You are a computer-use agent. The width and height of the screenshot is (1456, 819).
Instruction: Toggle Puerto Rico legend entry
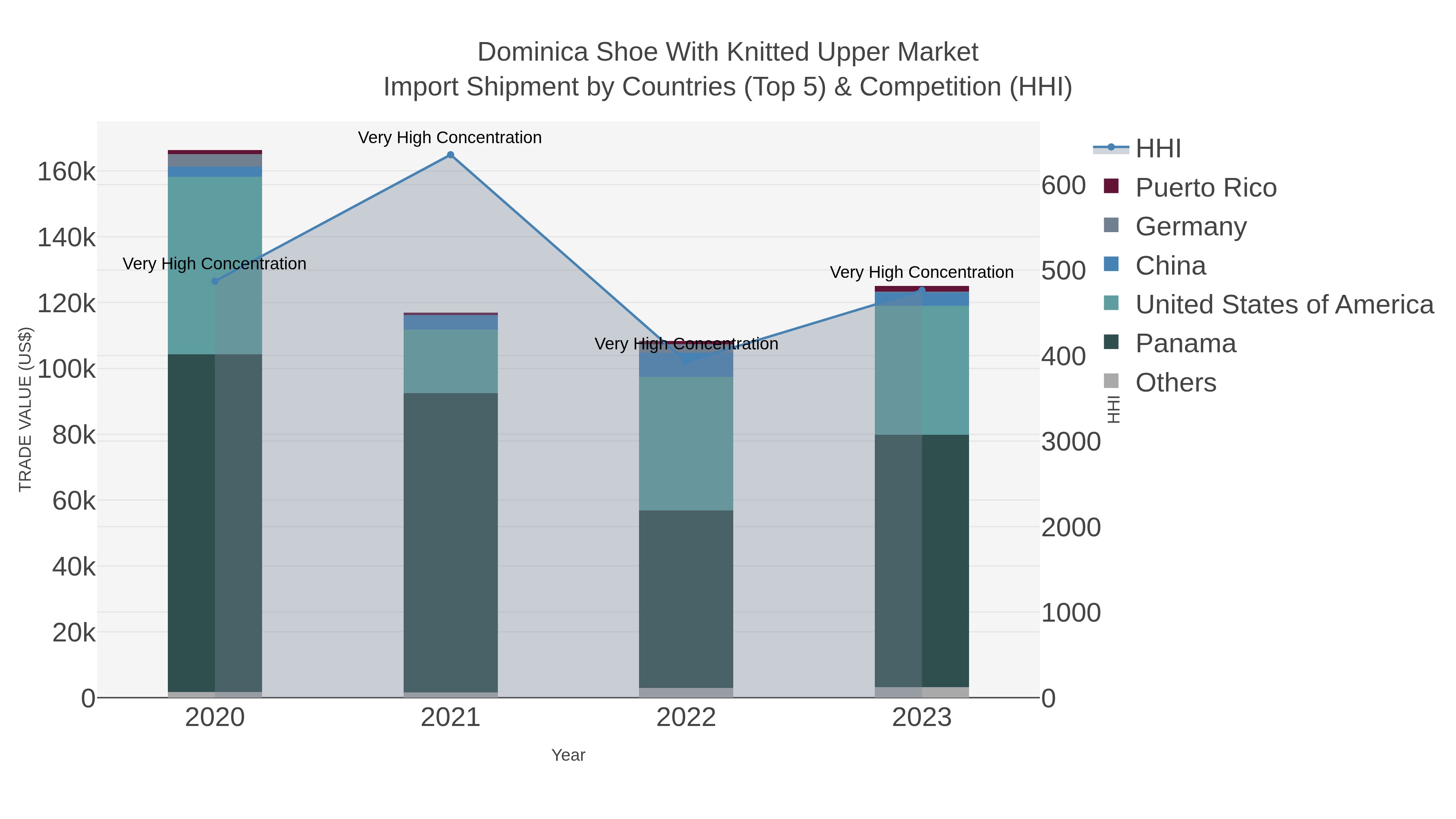tap(1190, 188)
